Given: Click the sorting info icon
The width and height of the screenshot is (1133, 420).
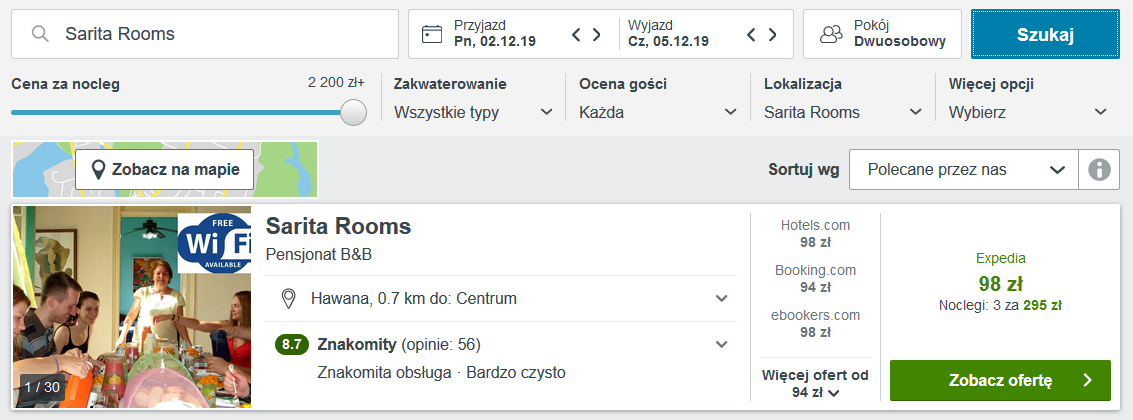Looking at the screenshot, I should point(1099,170).
